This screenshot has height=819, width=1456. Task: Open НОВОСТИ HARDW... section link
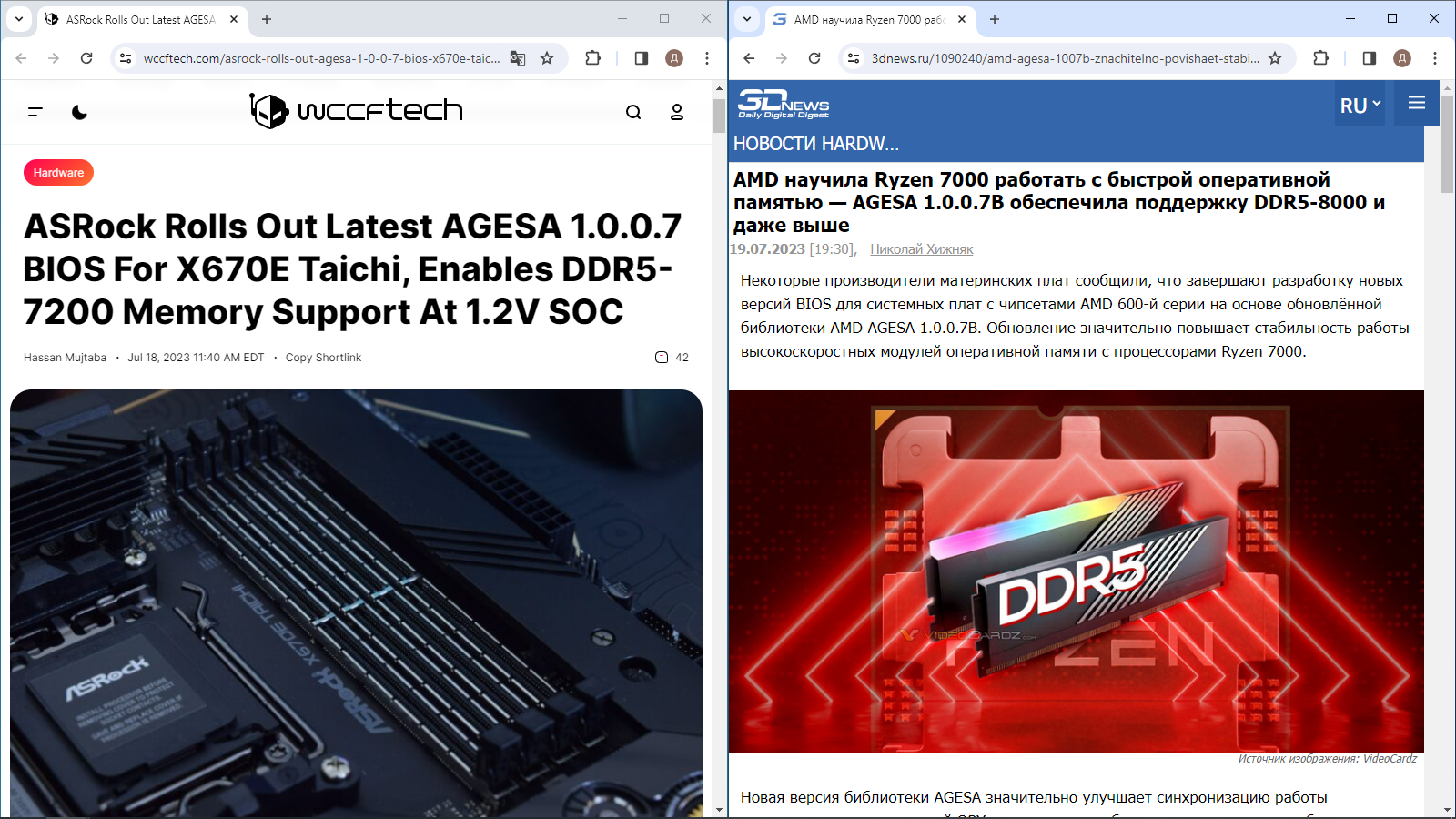[816, 144]
